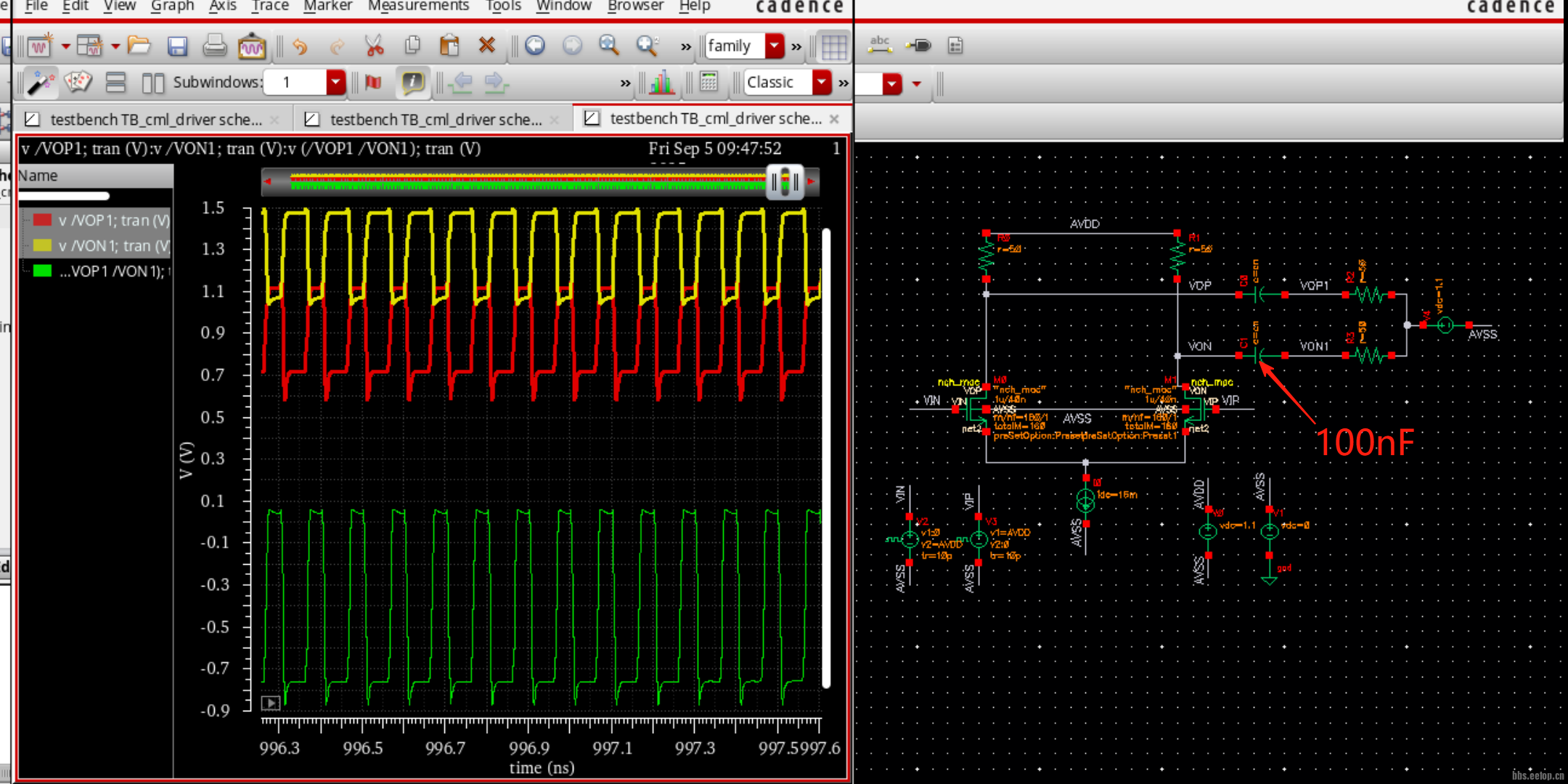This screenshot has height=784, width=1568.
Task: Select the v /VON1; tran (V) legend entry
Action: [115, 246]
